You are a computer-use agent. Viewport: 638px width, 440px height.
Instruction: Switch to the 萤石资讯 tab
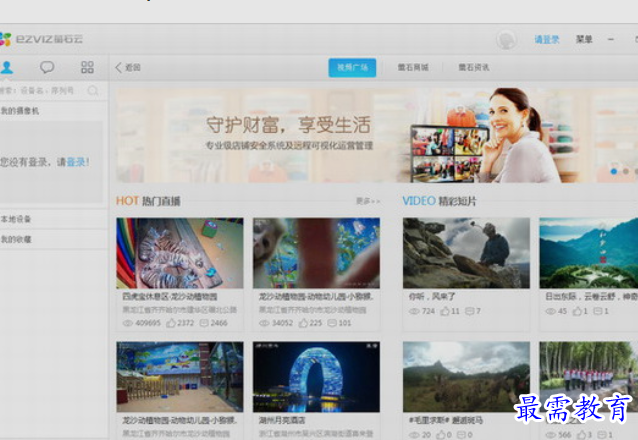(474, 68)
